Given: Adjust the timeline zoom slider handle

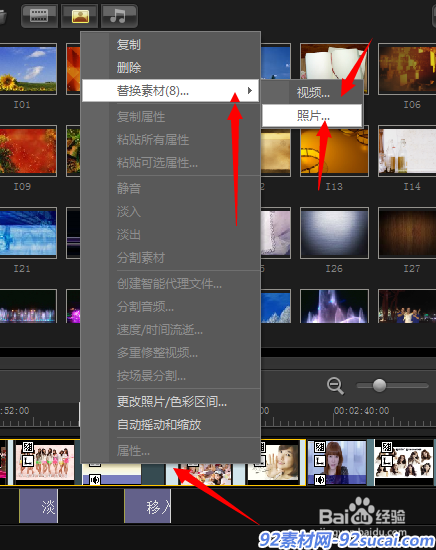Looking at the screenshot, I should click(379, 385).
